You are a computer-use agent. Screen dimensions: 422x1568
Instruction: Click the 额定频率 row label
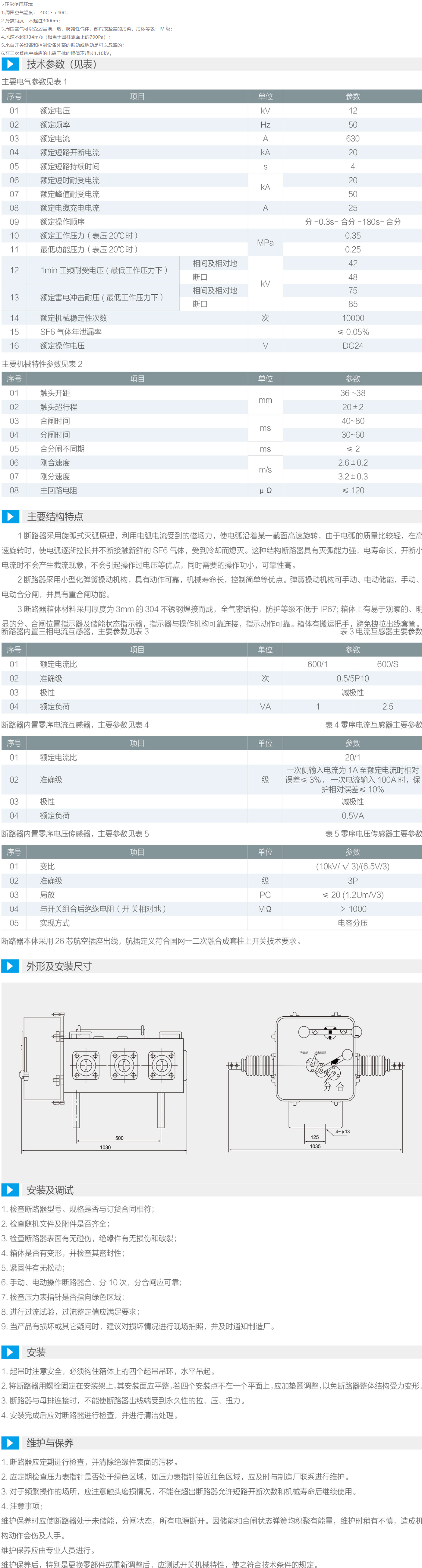click(55, 125)
